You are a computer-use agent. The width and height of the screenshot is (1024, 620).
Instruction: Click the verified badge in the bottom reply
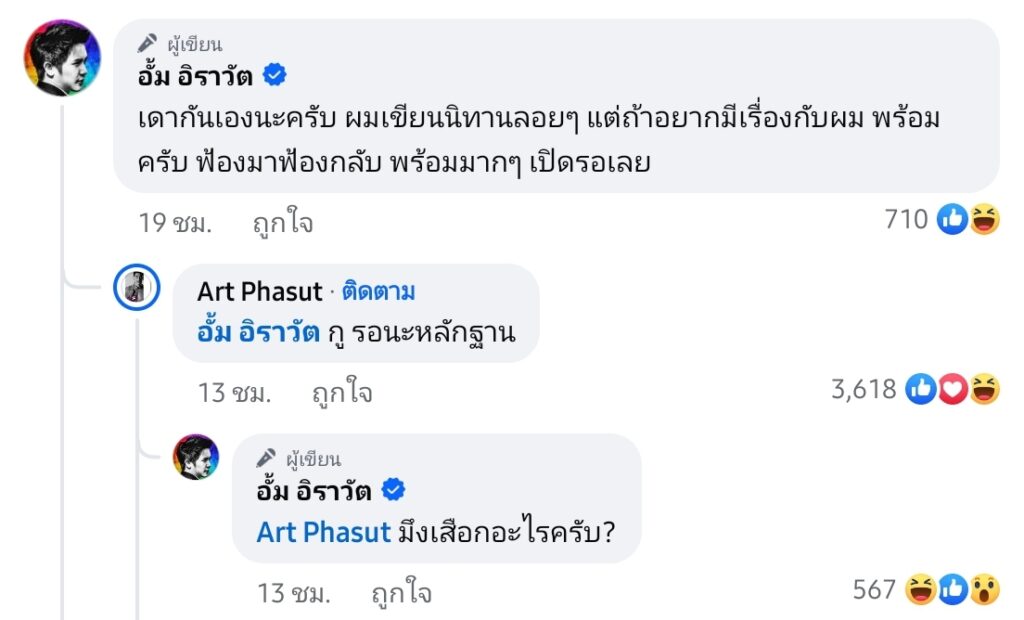pos(395,489)
